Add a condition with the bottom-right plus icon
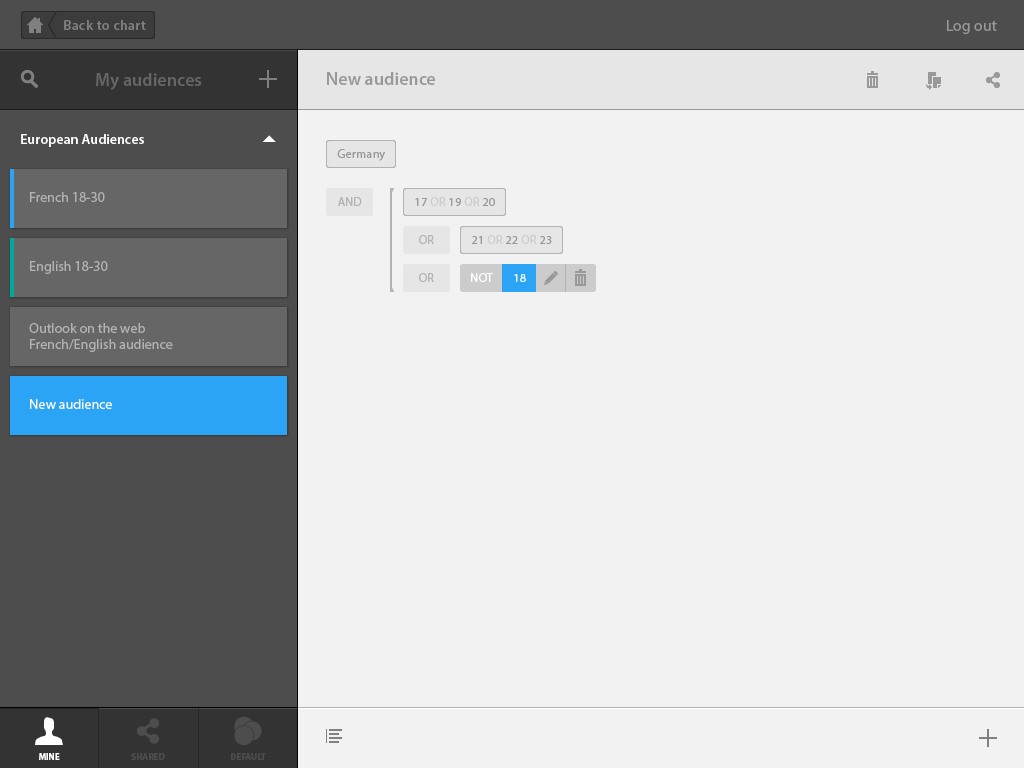Screen dimensions: 1024x768 (x=987, y=738)
